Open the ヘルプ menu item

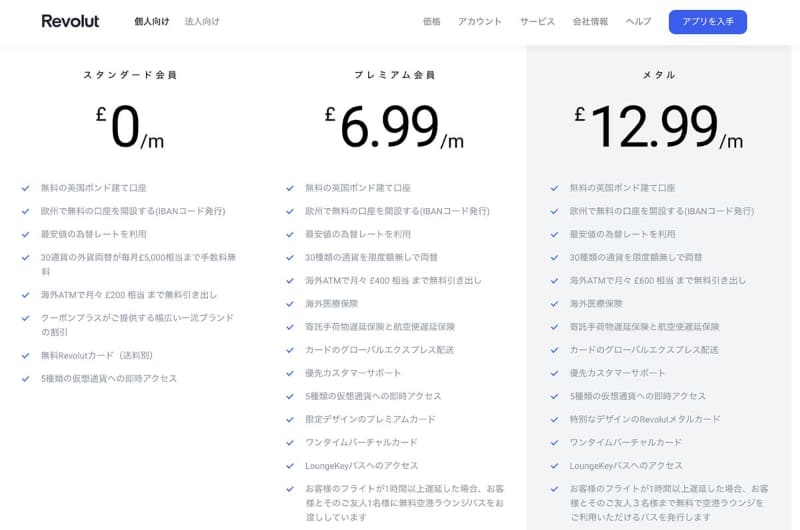tap(638, 21)
